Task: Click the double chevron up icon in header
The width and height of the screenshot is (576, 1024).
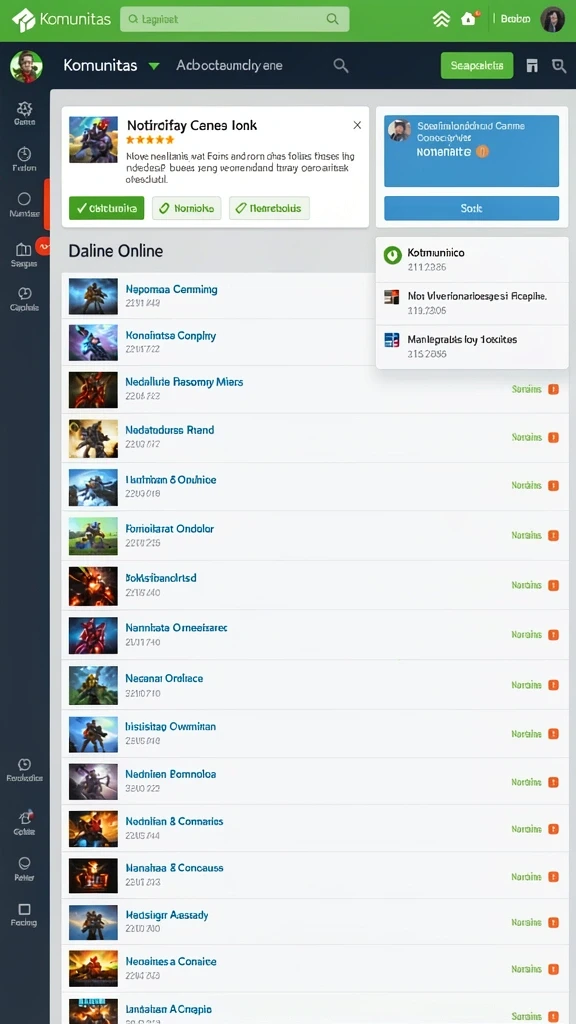Action: [x=441, y=19]
